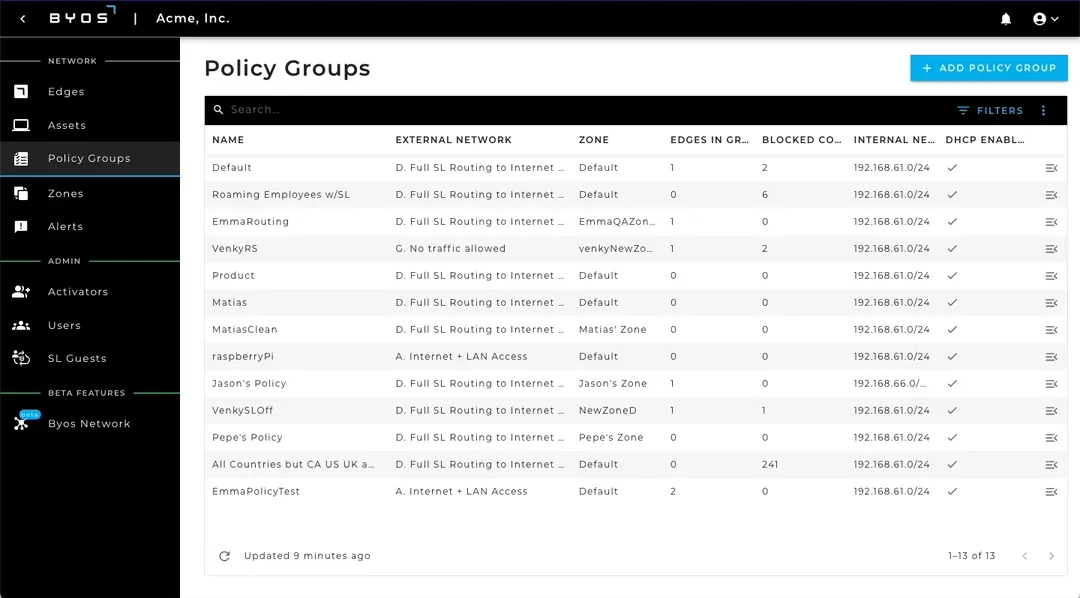
Task: Click the Matias' Zone cell
Action: coord(612,329)
